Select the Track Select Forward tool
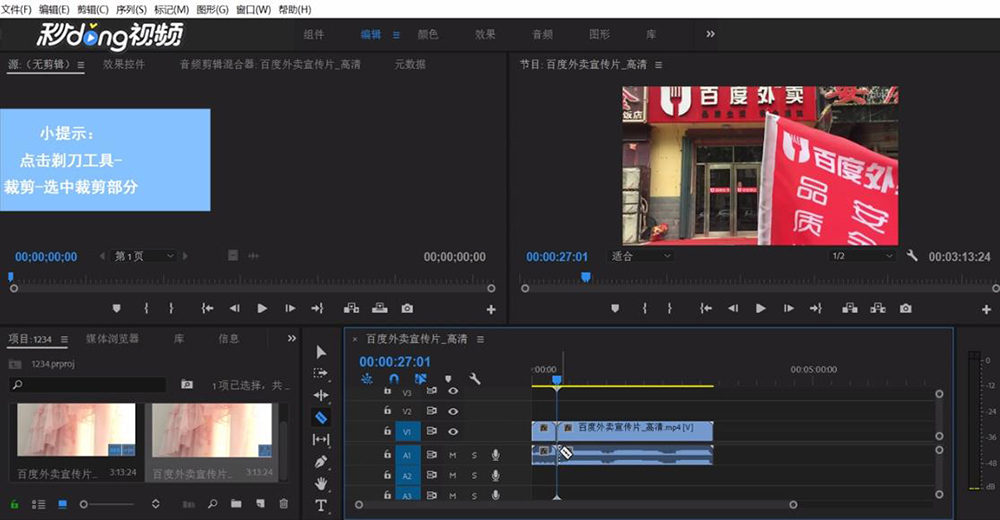 click(321, 373)
